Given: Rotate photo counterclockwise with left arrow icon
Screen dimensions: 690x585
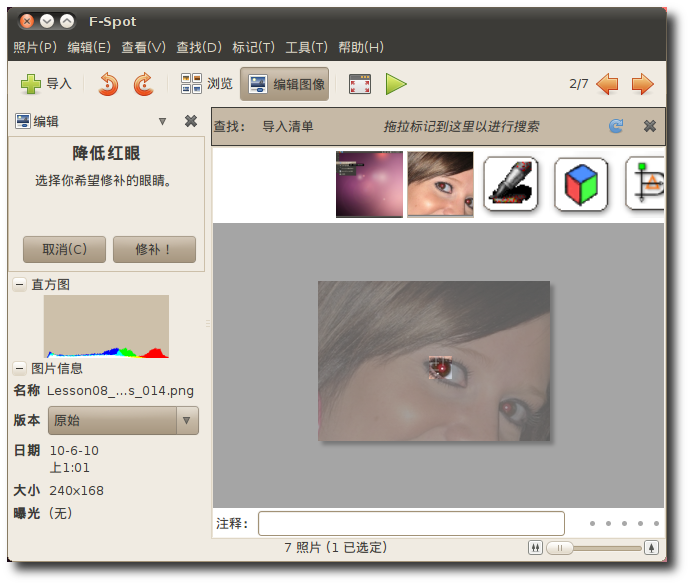Looking at the screenshot, I should [108, 84].
